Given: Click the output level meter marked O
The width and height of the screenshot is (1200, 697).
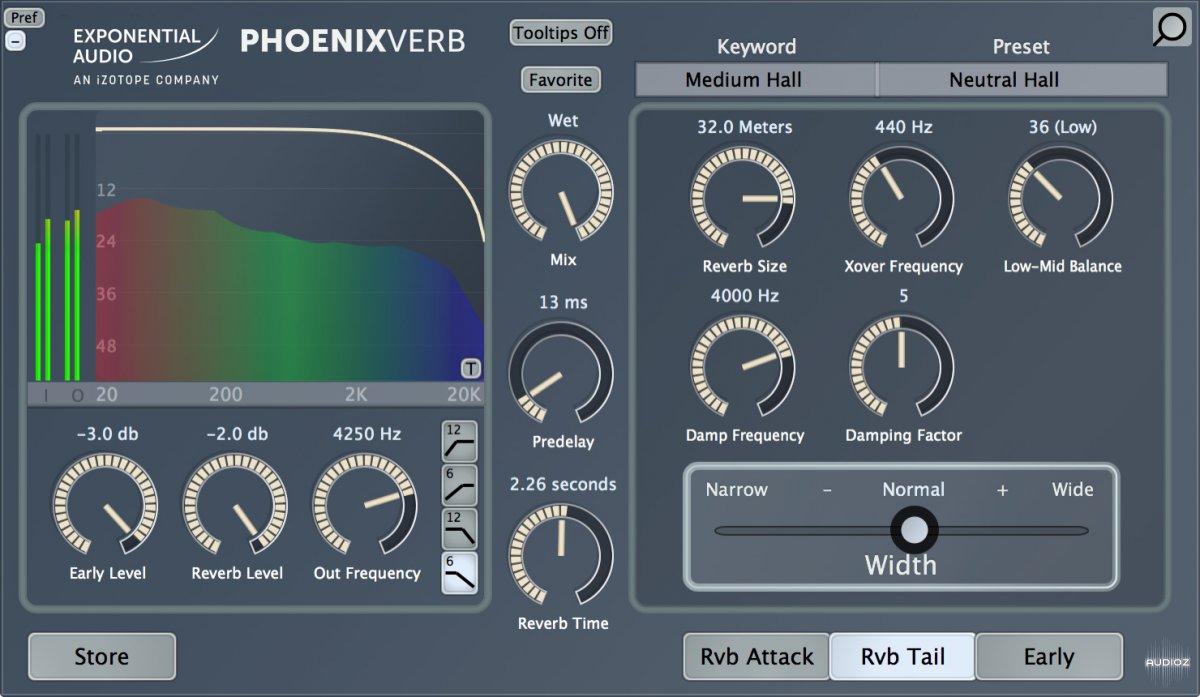Looking at the screenshot, I should coord(72,258).
